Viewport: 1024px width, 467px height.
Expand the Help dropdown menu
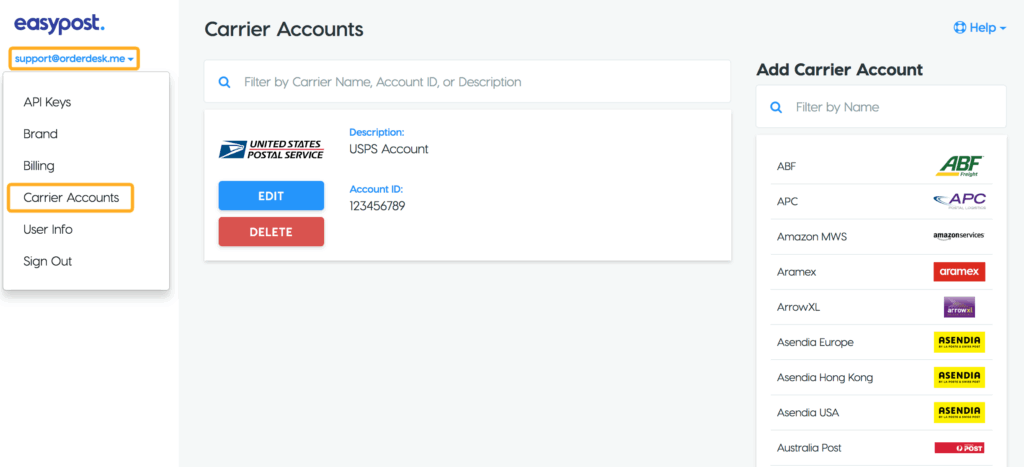[x=980, y=28]
